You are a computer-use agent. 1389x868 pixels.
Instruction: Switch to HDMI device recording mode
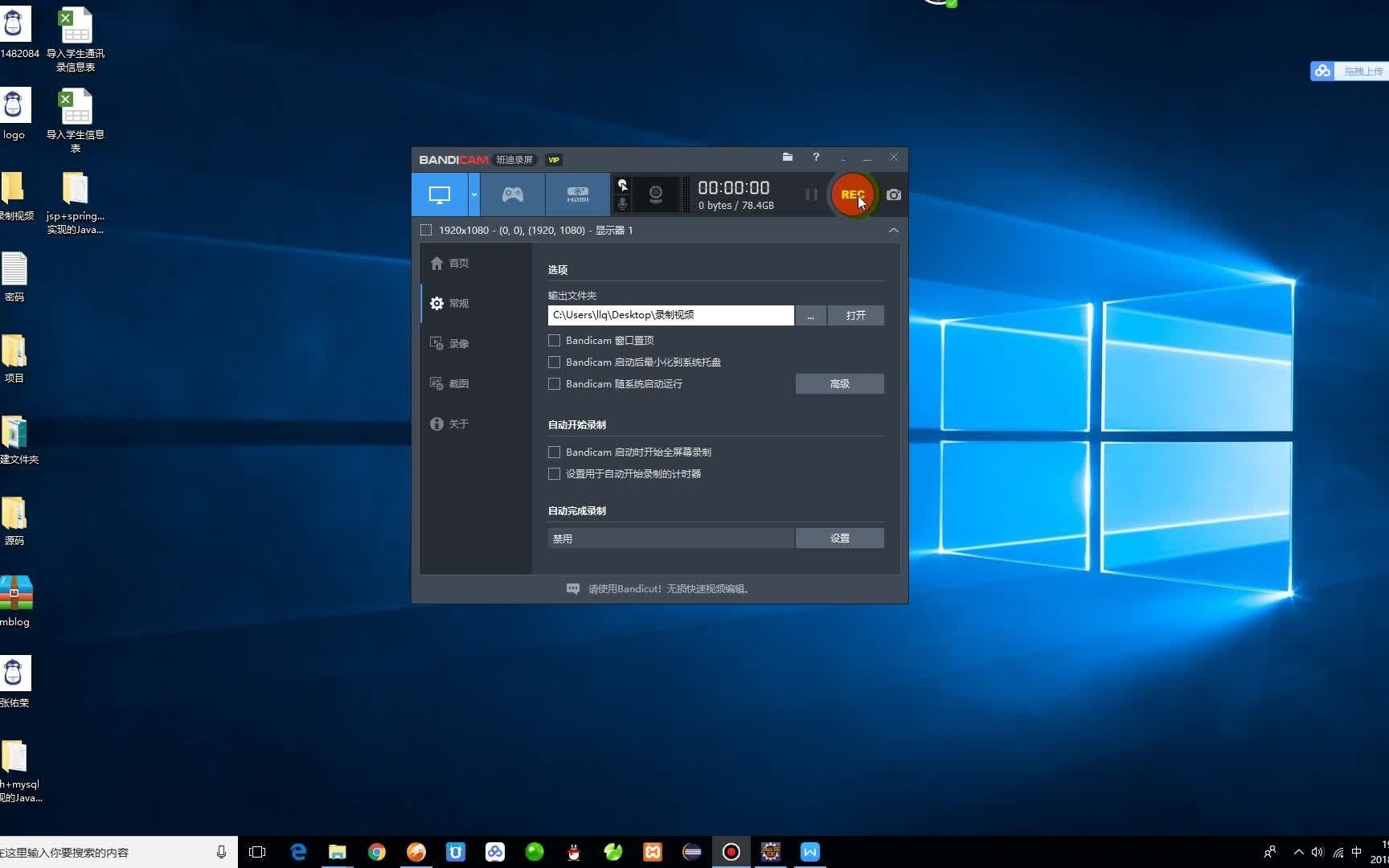pyautogui.click(x=578, y=194)
